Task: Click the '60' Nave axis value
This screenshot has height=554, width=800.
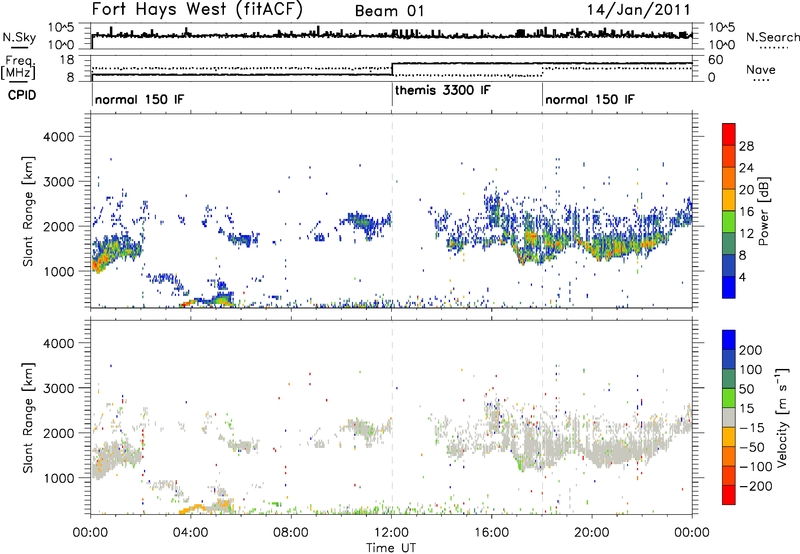Action: [716, 60]
